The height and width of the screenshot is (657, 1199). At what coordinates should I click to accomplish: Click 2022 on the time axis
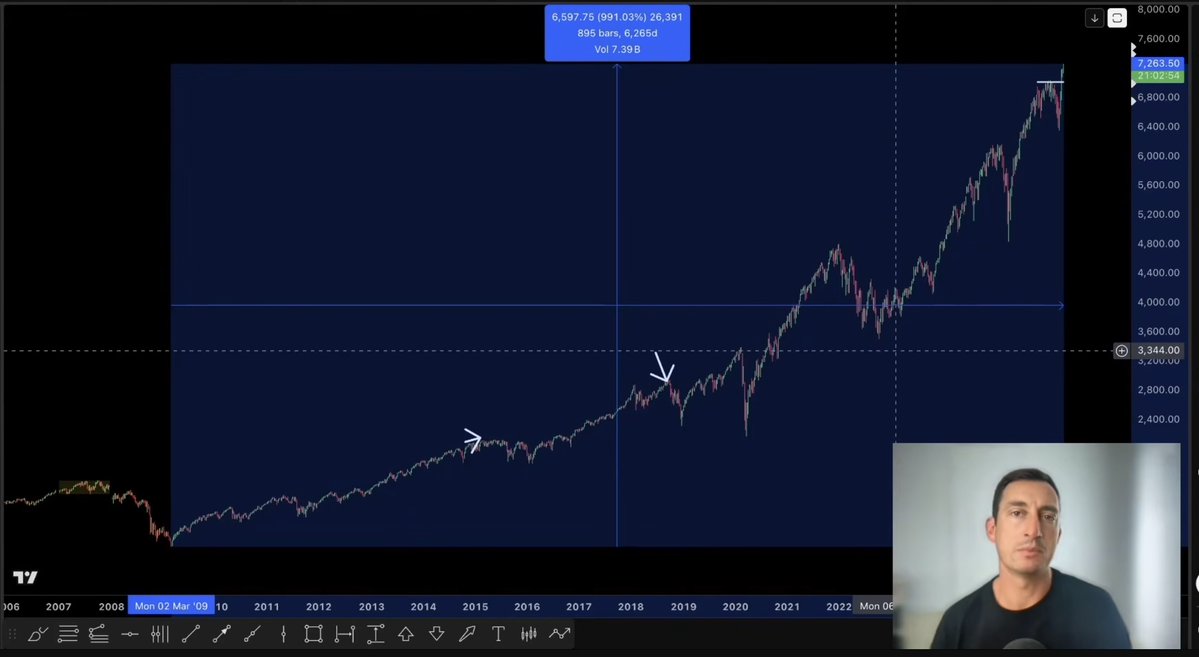click(839, 607)
